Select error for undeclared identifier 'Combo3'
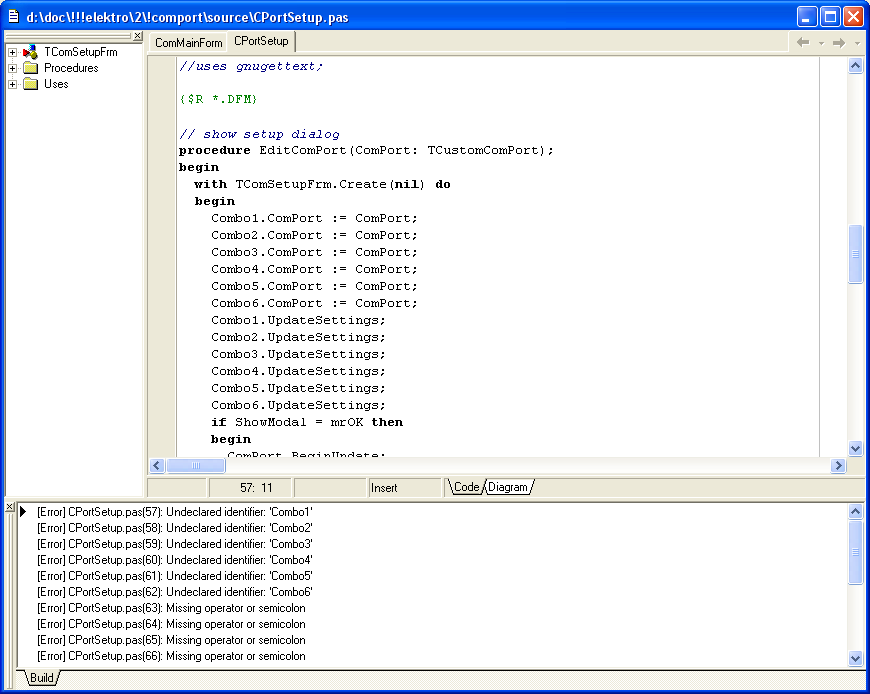Viewport: 870px width, 694px height. coord(175,544)
